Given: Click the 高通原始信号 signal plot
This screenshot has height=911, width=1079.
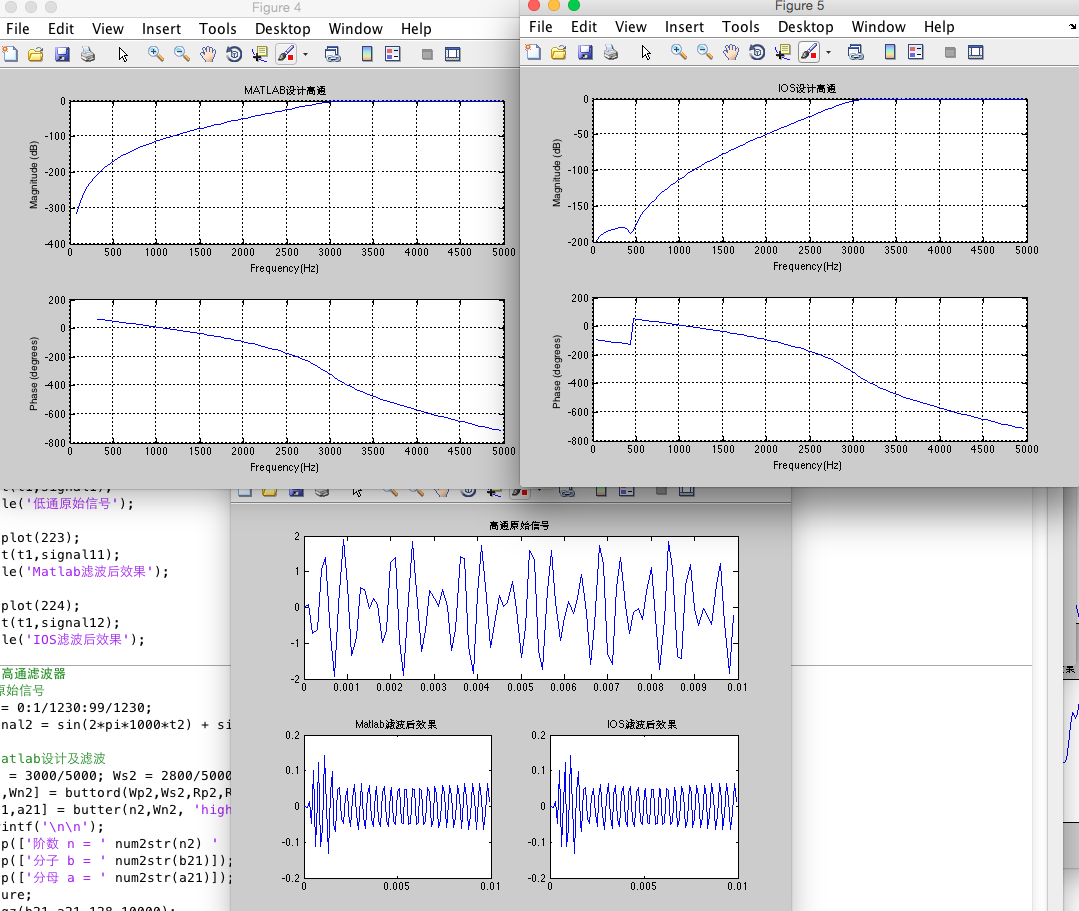Looking at the screenshot, I should (x=521, y=608).
